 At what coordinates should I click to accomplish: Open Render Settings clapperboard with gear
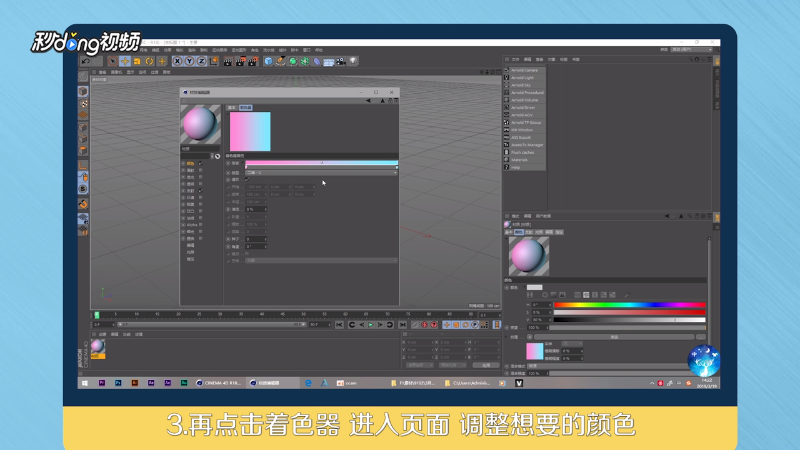(x=253, y=61)
